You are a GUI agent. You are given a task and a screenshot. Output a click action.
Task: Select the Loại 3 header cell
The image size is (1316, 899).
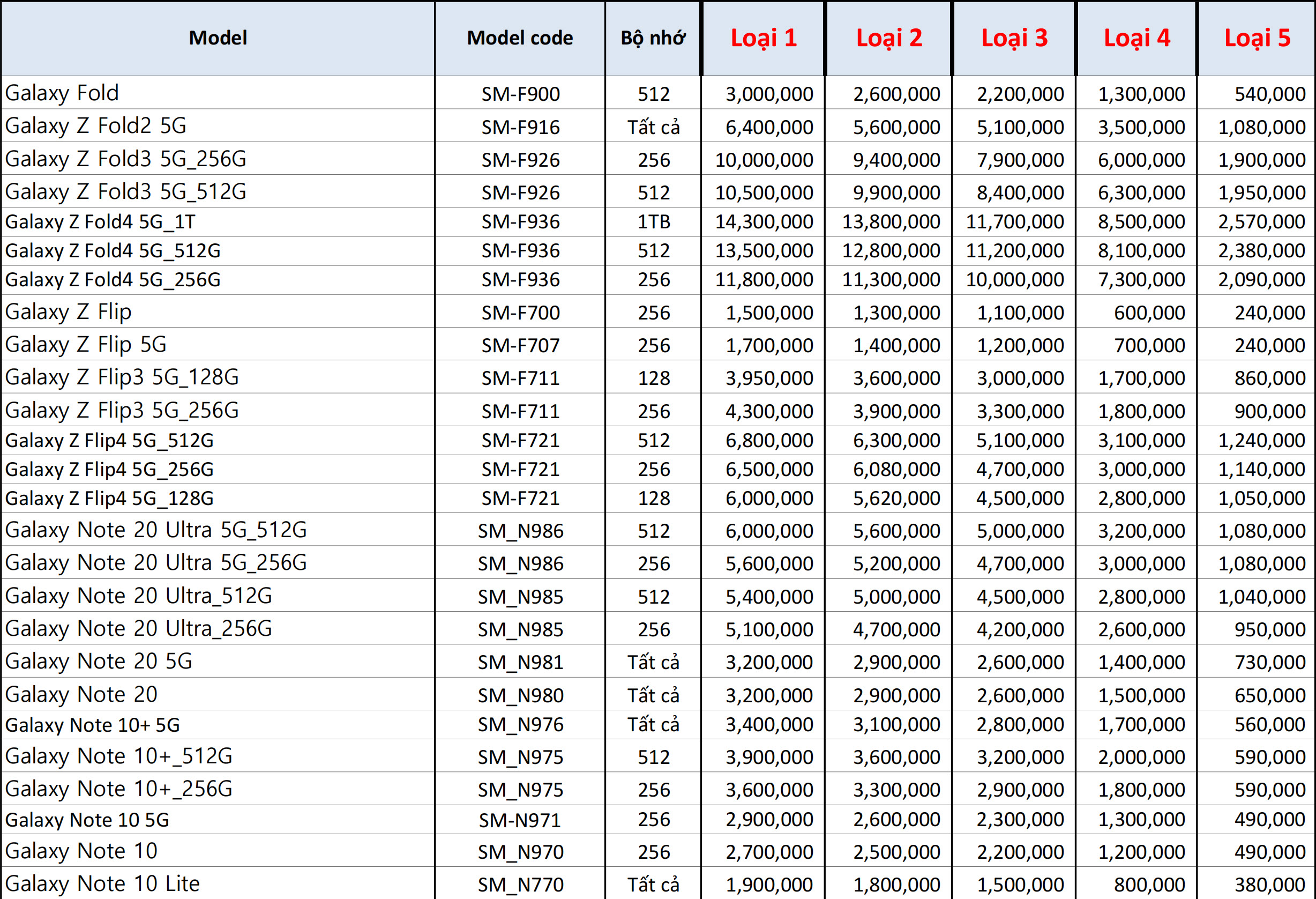coord(1014,39)
